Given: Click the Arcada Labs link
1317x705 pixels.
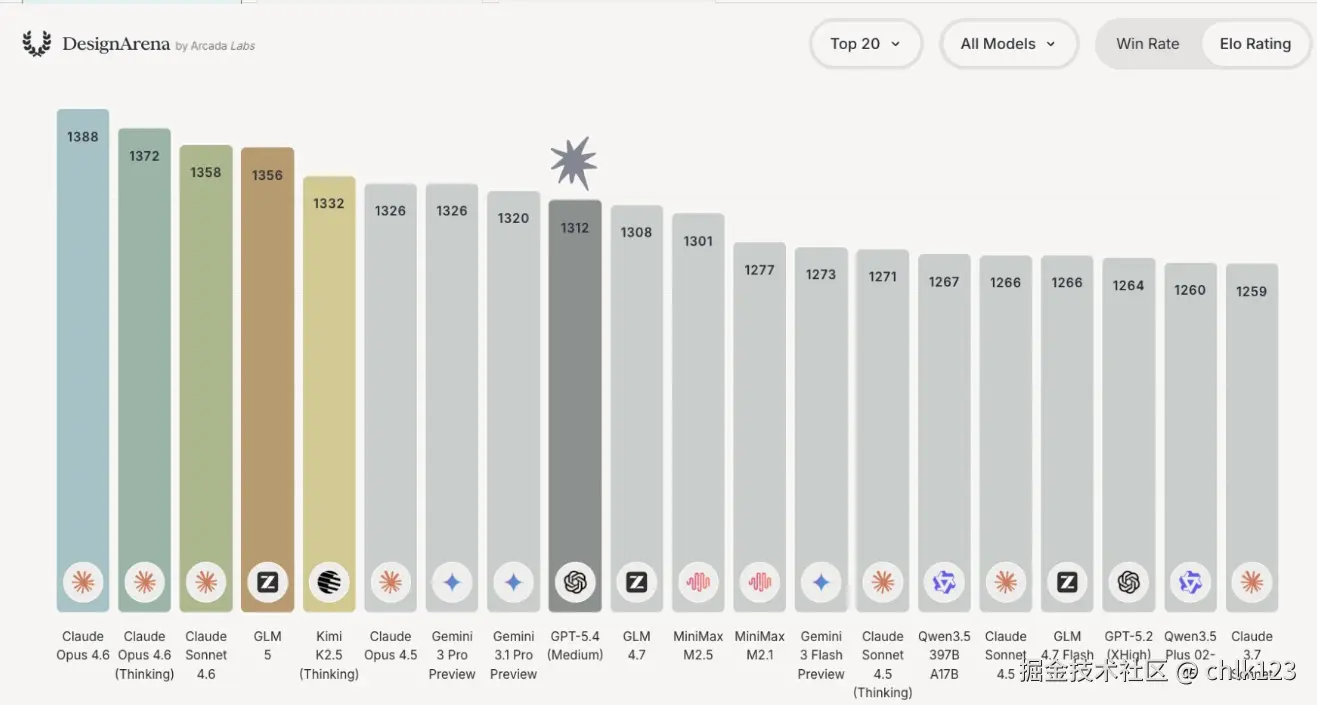Looking at the screenshot, I should (x=222, y=46).
